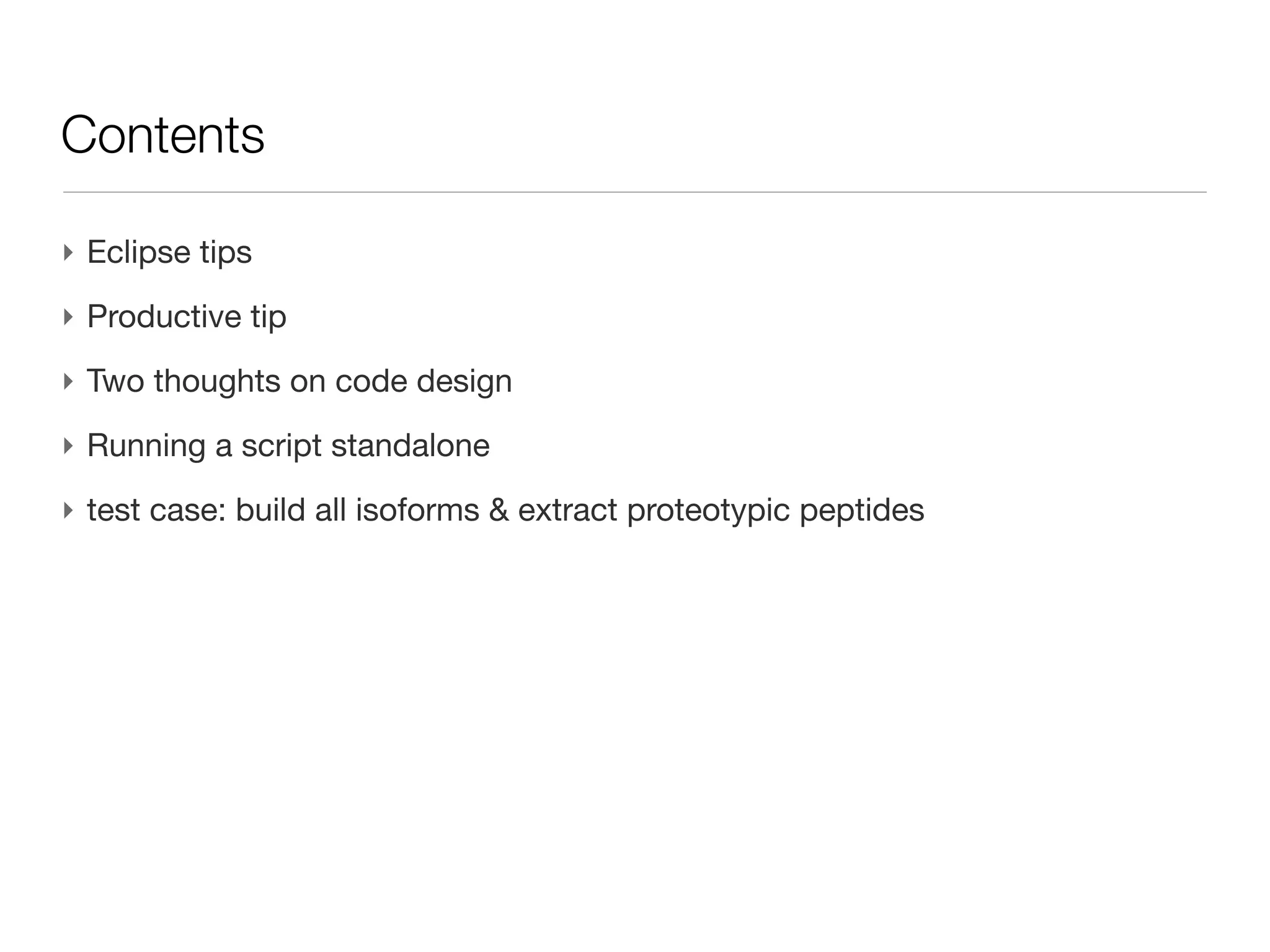Click the bullet arrow beside Productive tip

pyautogui.click(x=68, y=317)
